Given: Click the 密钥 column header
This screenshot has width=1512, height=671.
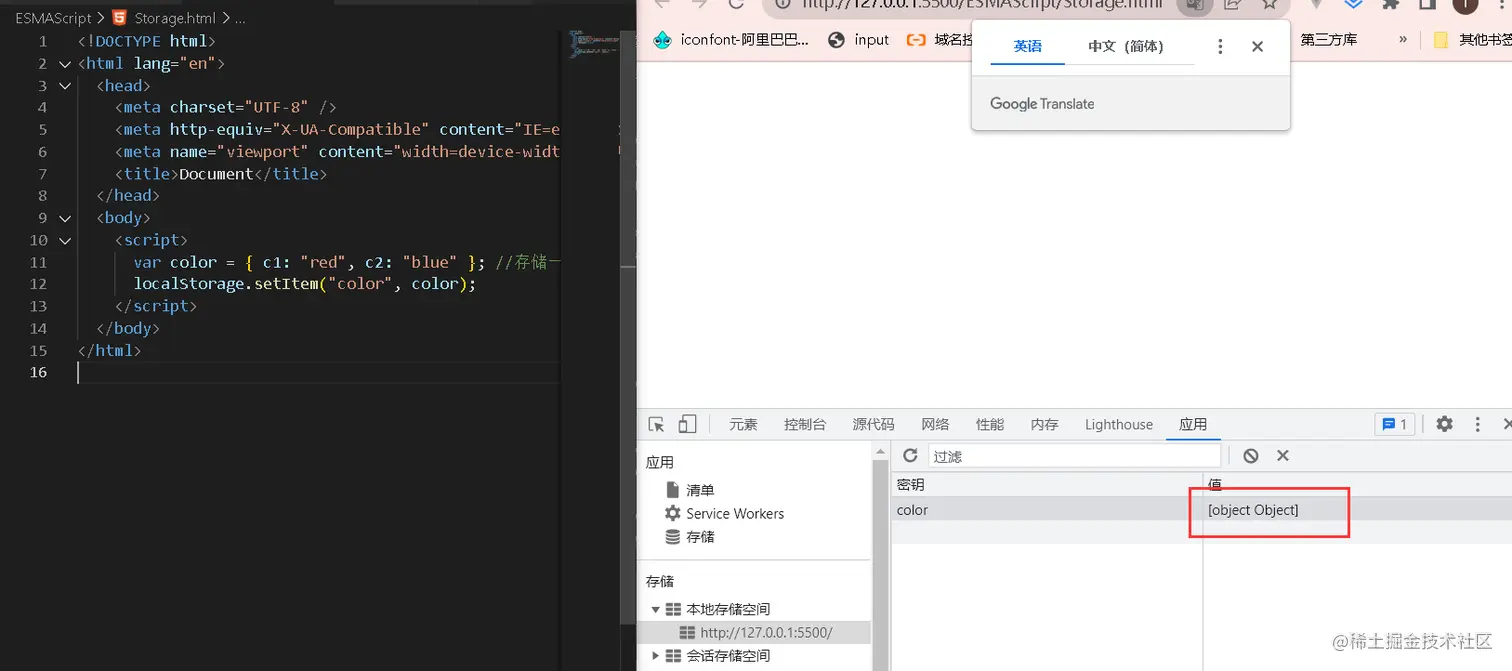Looking at the screenshot, I should 1047,484.
